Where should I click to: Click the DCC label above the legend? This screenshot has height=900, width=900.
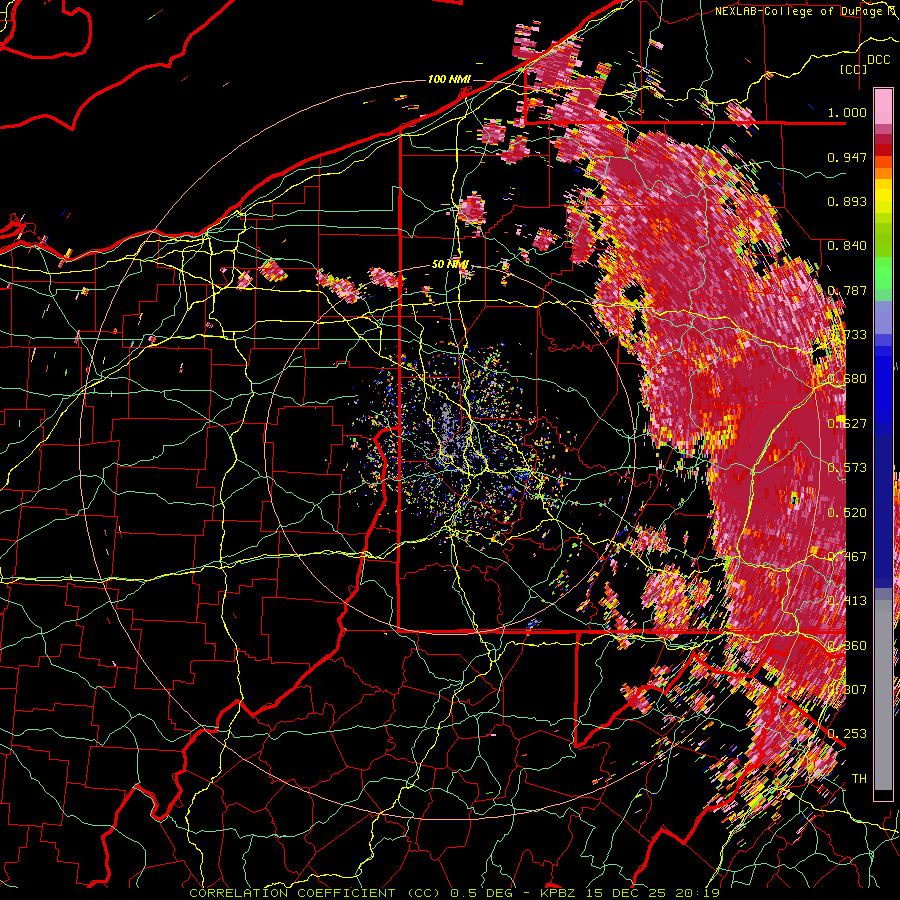tap(878, 60)
